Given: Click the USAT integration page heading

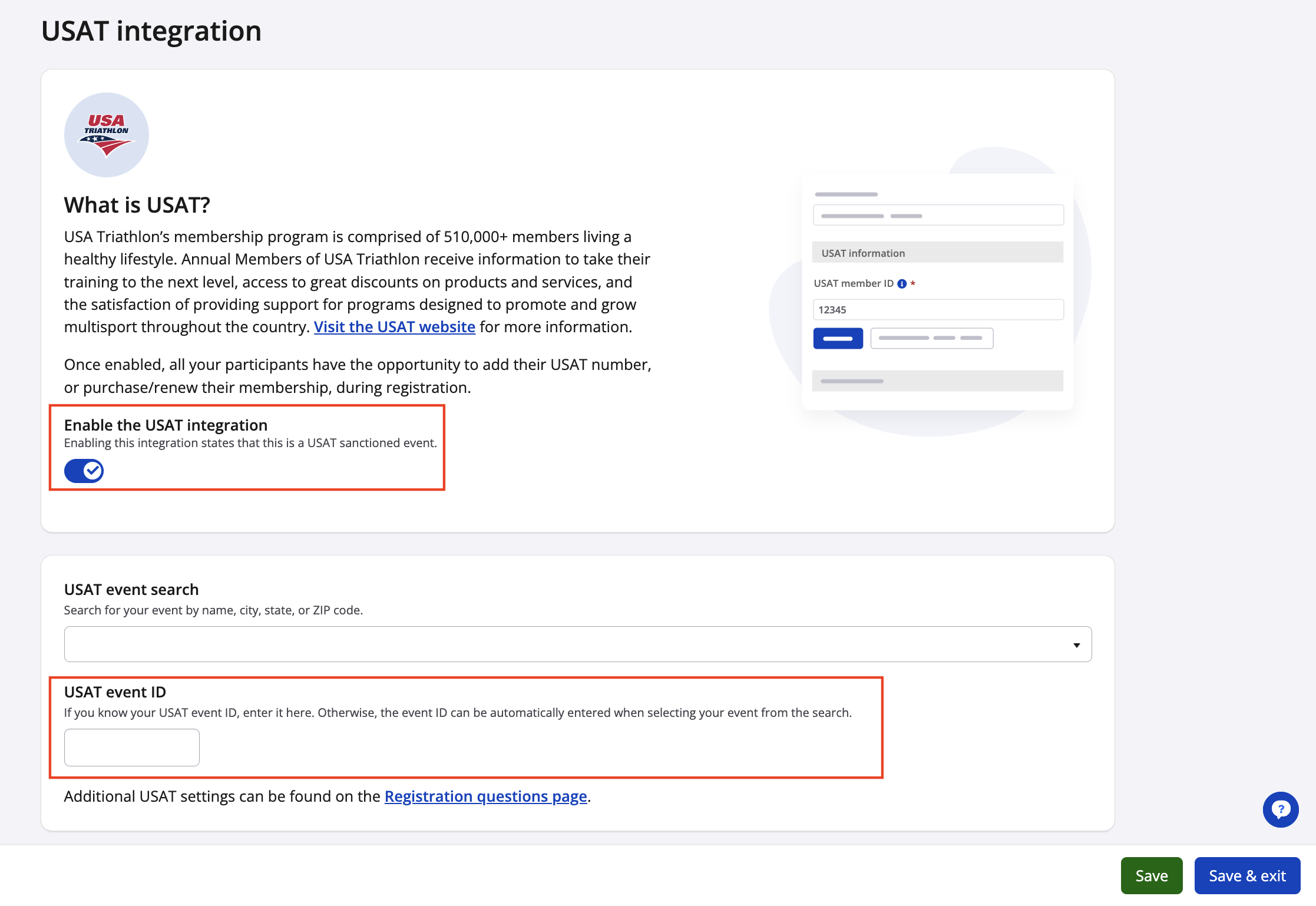Looking at the screenshot, I should tap(151, 31).
